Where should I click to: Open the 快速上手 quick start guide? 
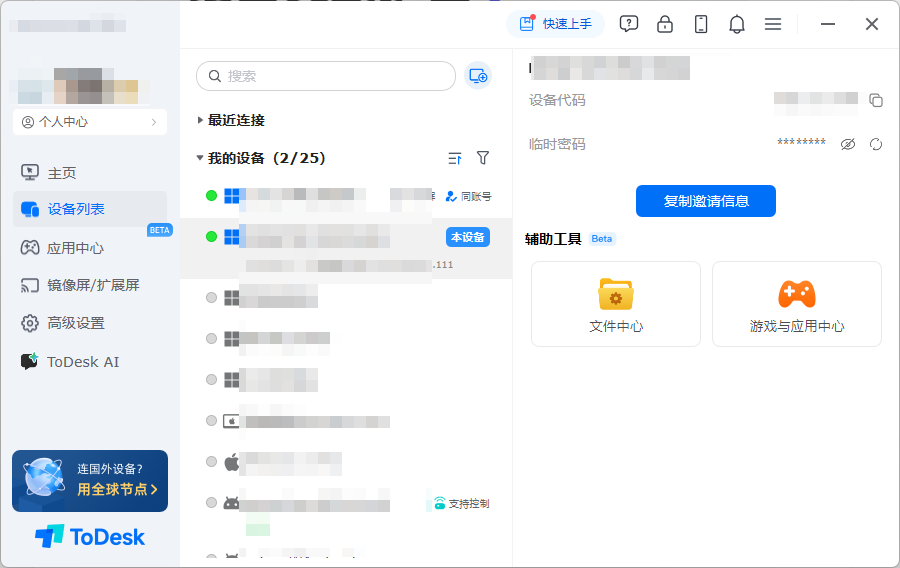(x=555, y=24)
